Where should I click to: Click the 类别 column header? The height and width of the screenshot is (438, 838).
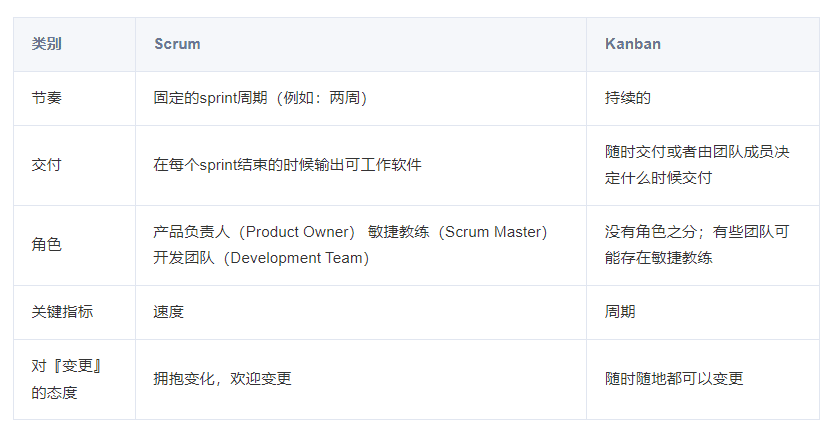click(46, 44)
